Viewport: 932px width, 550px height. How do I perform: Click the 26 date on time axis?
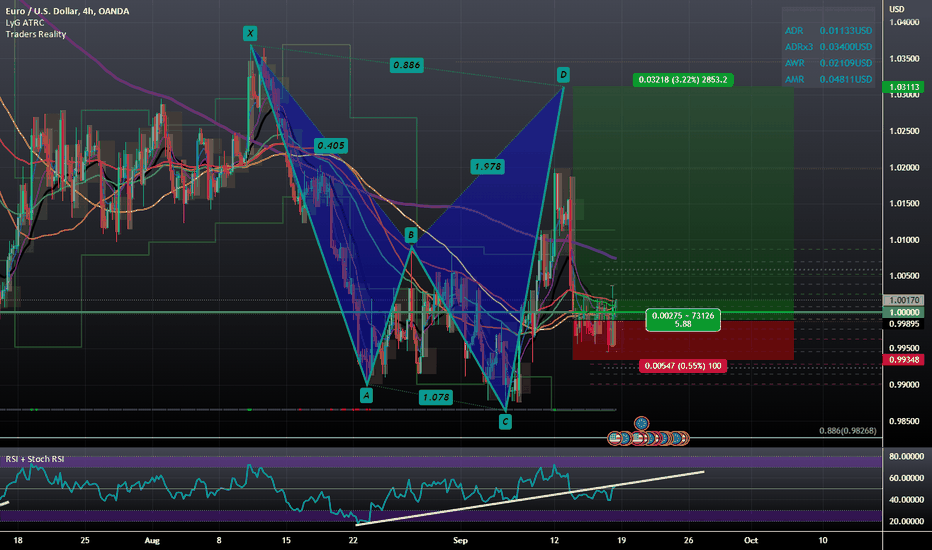688,540
